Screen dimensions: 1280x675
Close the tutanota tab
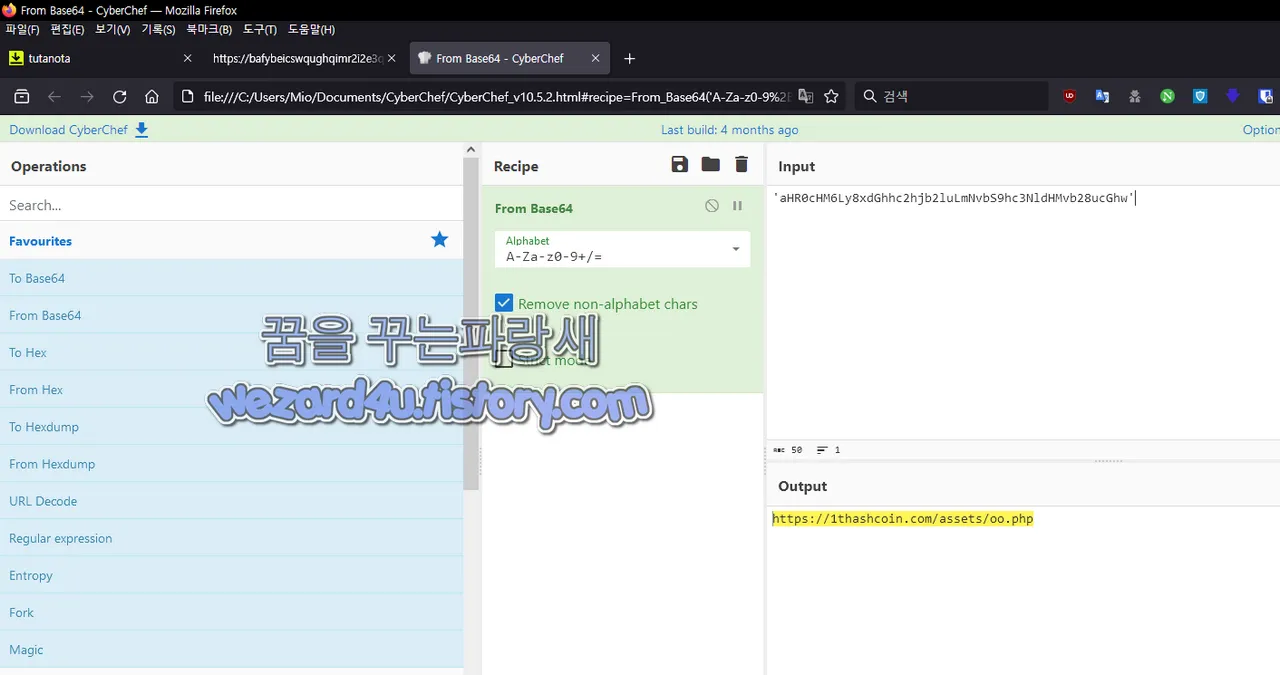(x=187, y=58)
